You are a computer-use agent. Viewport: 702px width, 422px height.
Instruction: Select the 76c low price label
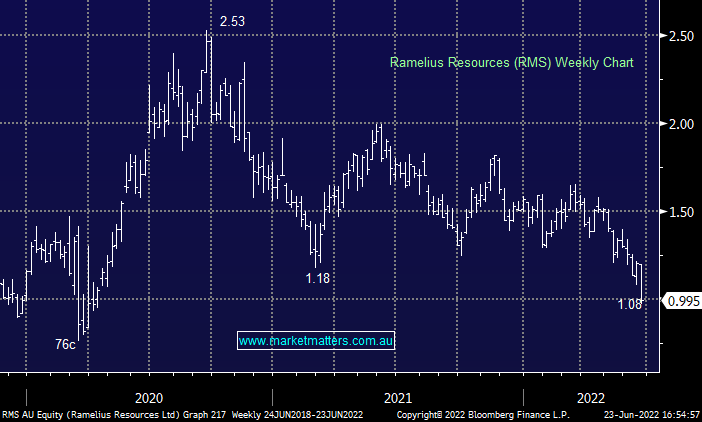(65, 344)
